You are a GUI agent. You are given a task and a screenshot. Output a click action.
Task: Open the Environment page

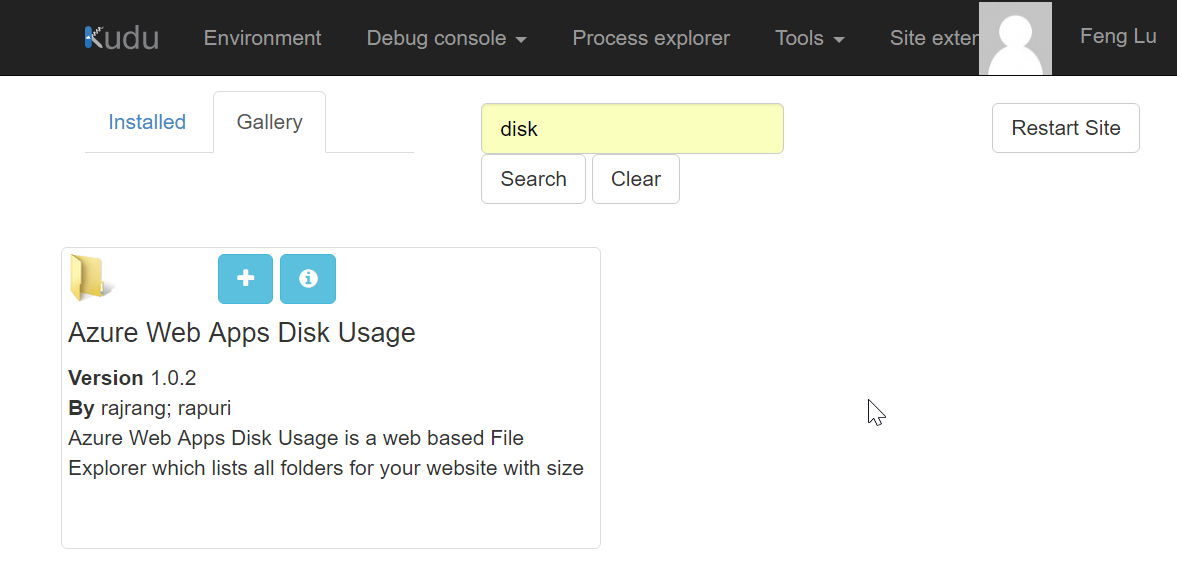click(x=262, y=38)
